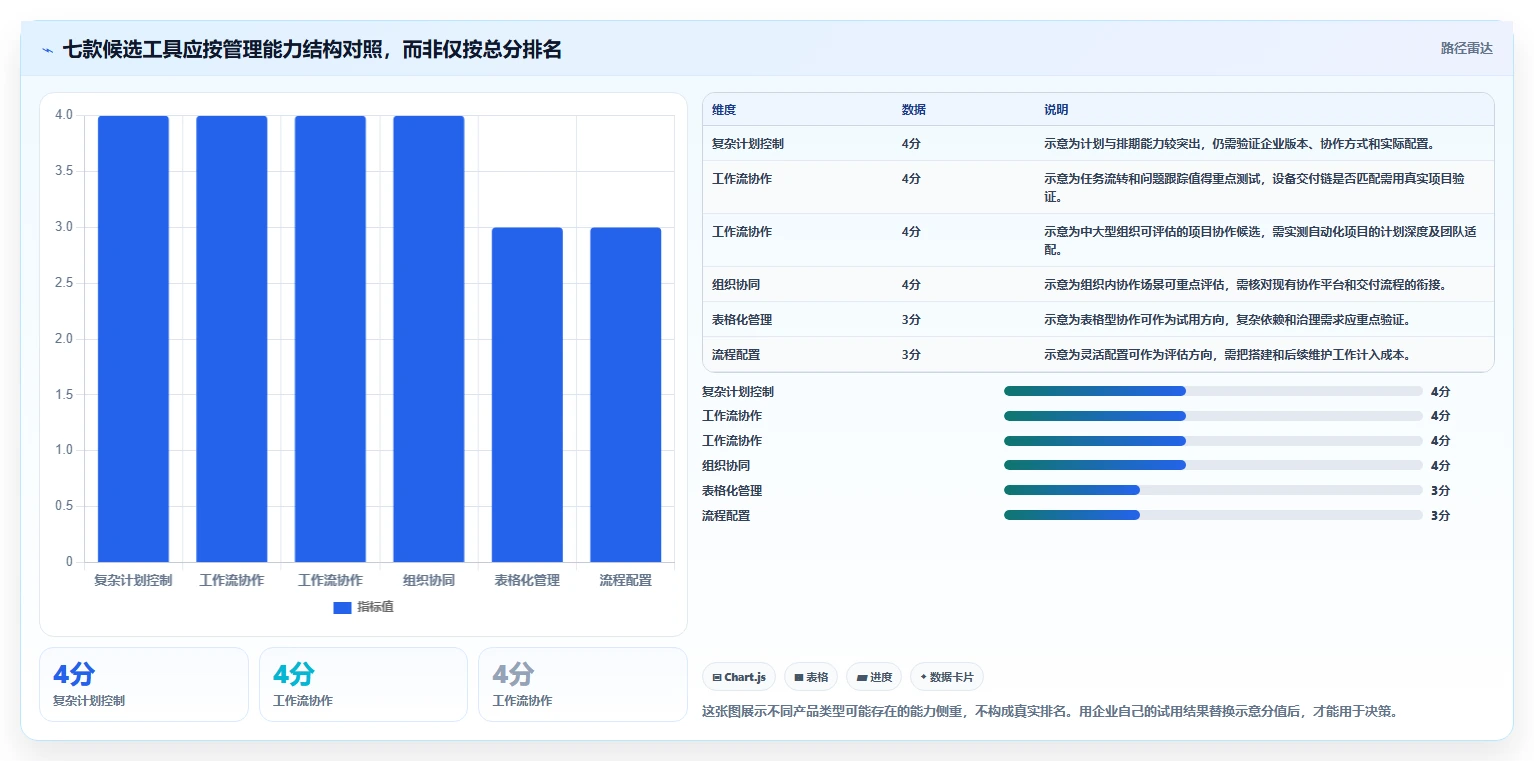Select the 进度 chip

click(874, 677)
